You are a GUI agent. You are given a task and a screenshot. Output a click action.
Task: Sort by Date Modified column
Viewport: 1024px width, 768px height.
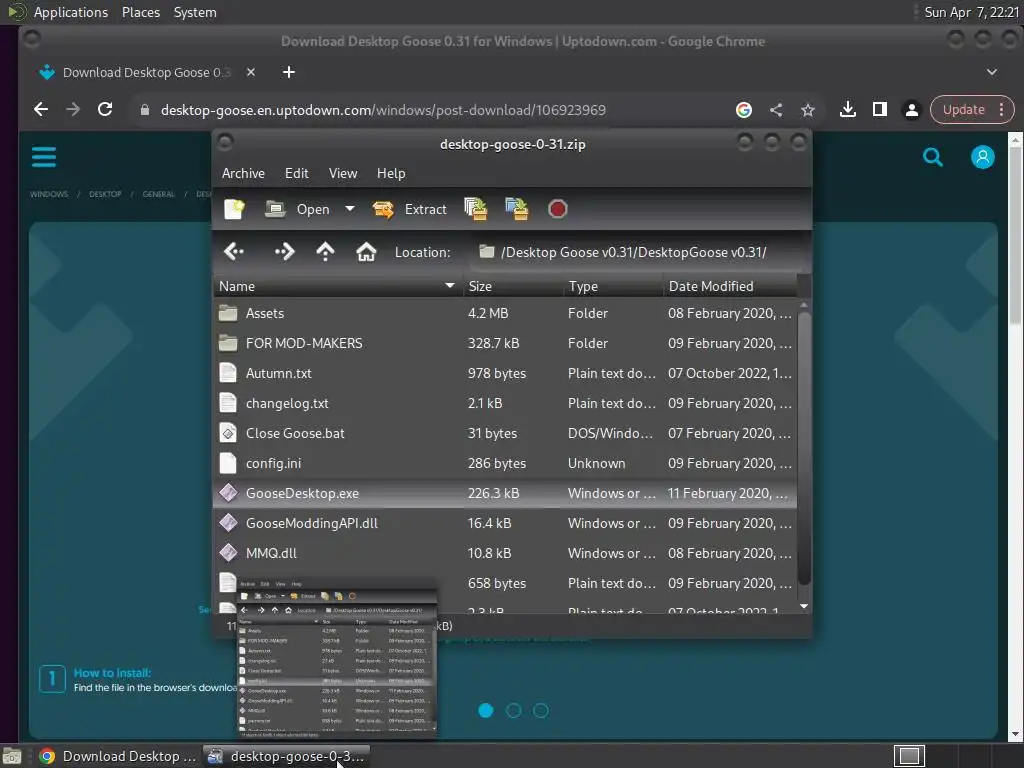pos(730,286)
